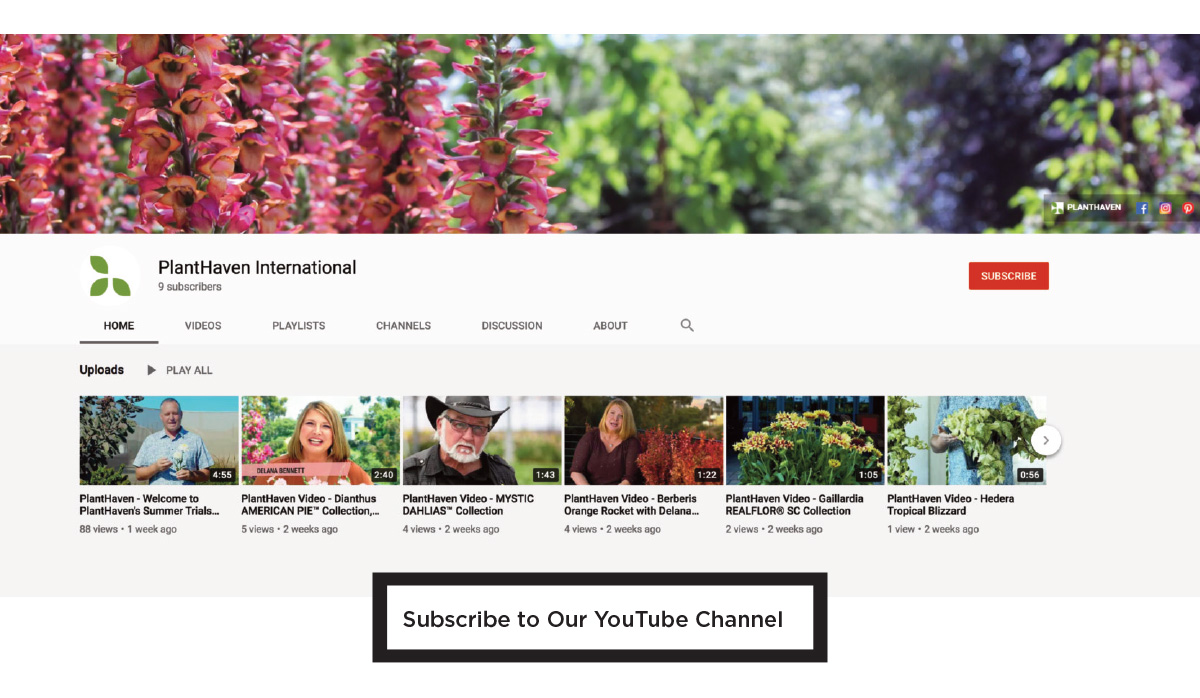Screen dimensions: 1200x698
Task: Click title 'PlantHaven Video - MYSTIC DAHLIAS Collection'
Action: [468, 505]
